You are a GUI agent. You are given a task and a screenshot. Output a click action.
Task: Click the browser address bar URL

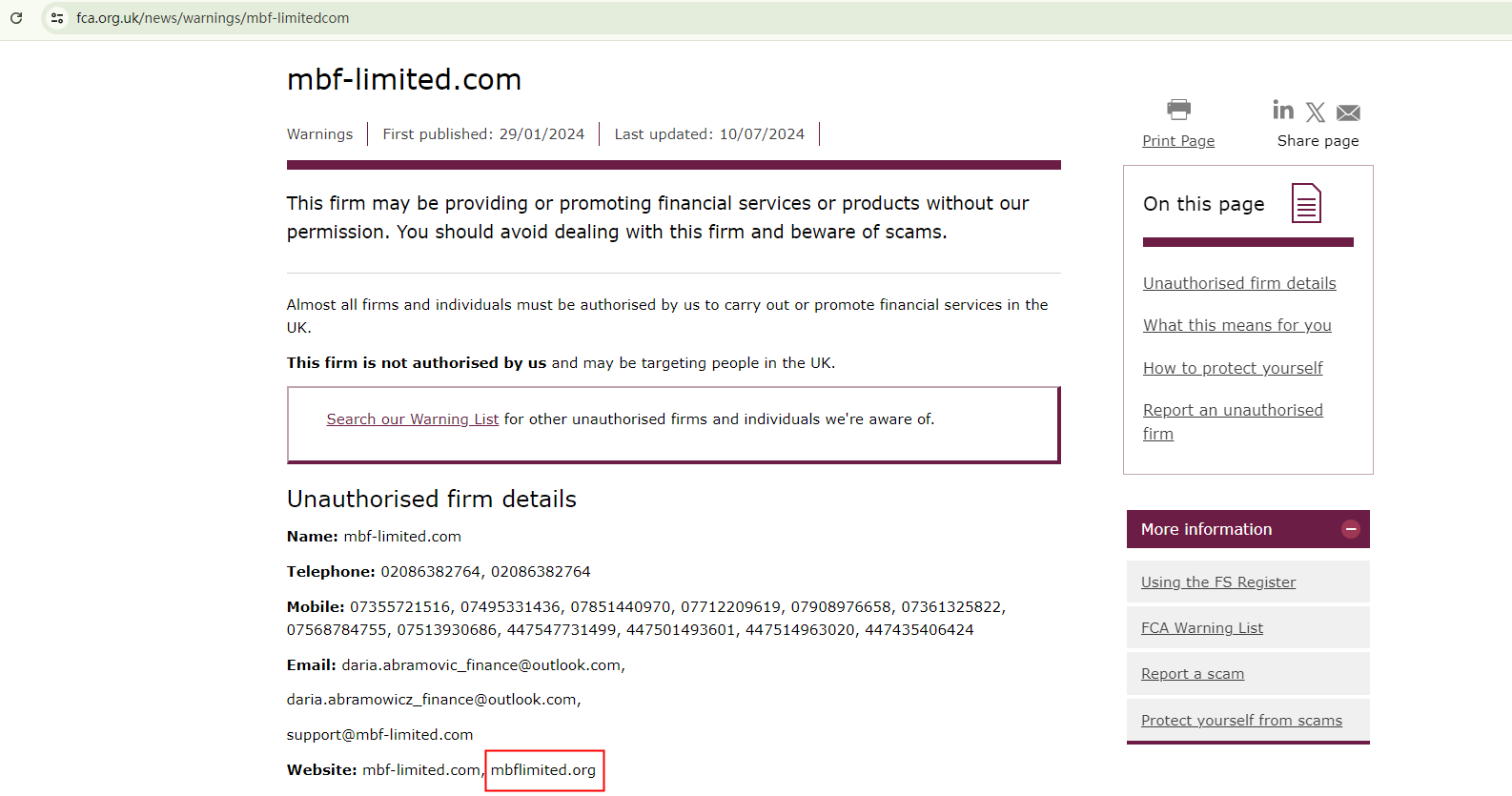[213, 18]
